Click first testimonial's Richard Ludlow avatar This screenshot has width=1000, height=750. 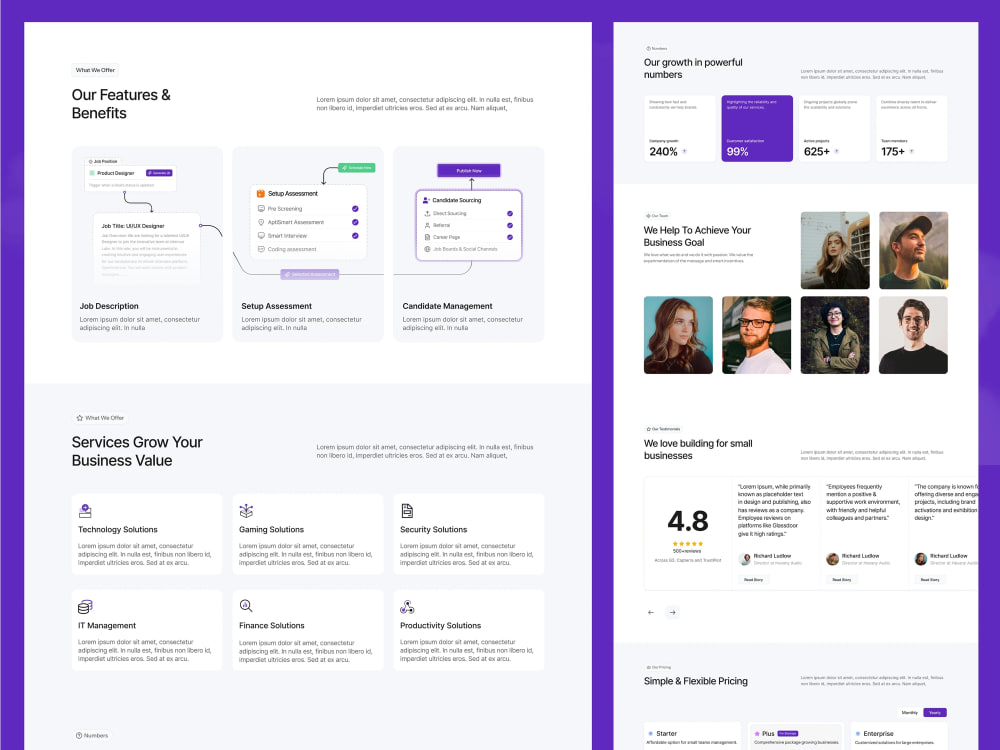click(744, 559)
